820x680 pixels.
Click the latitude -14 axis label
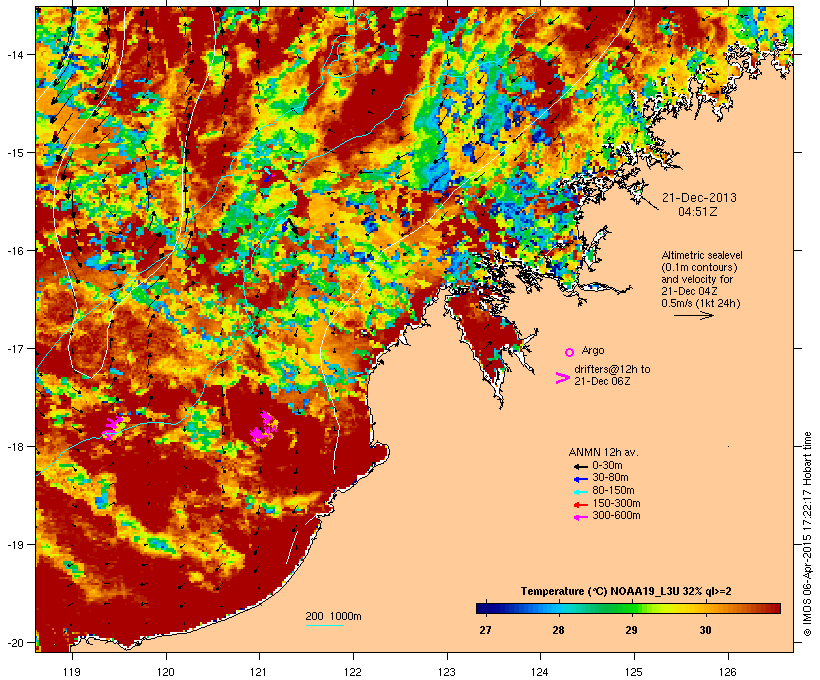[x=14, y=54]
